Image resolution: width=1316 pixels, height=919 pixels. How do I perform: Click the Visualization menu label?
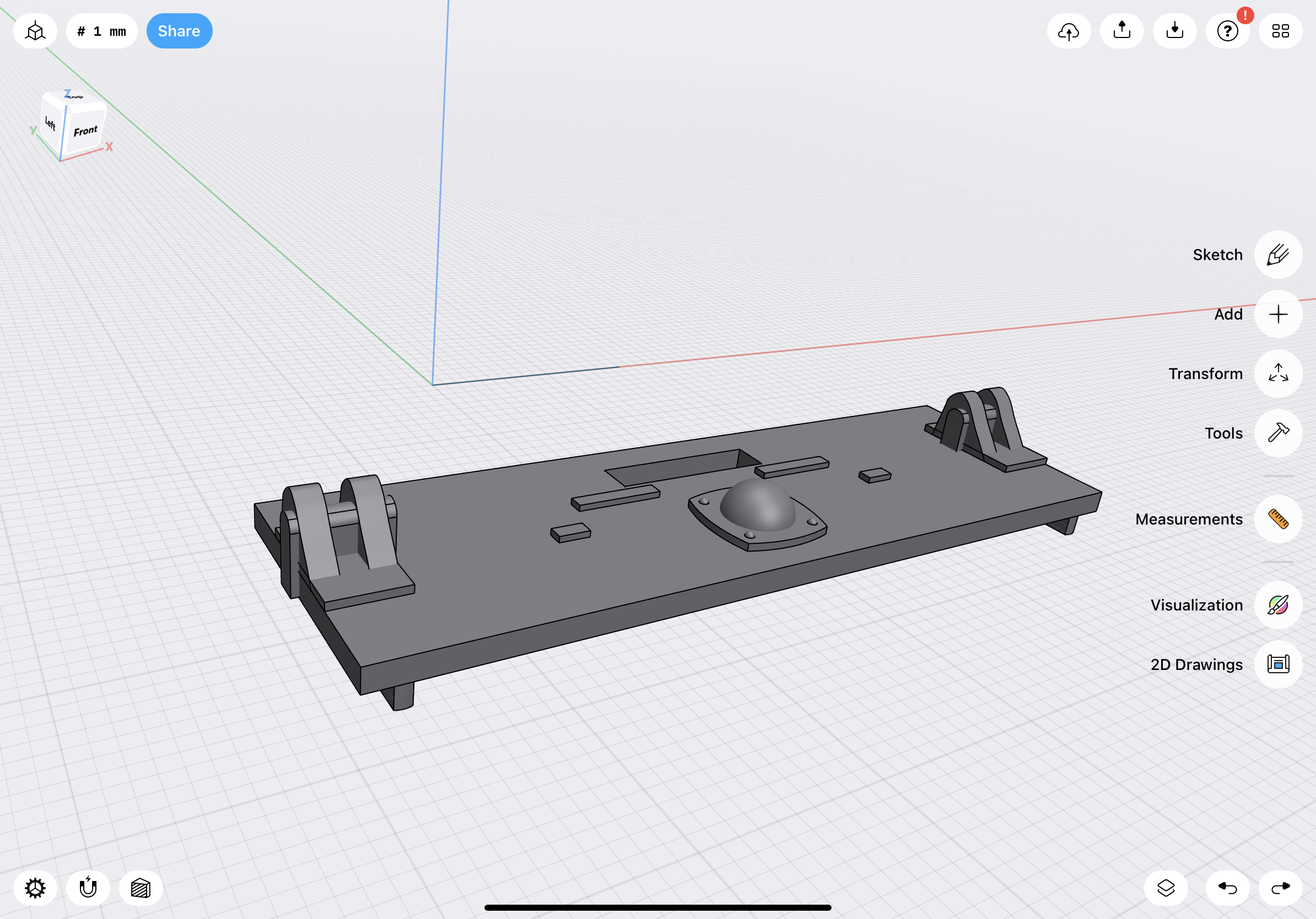[1196, 605]
